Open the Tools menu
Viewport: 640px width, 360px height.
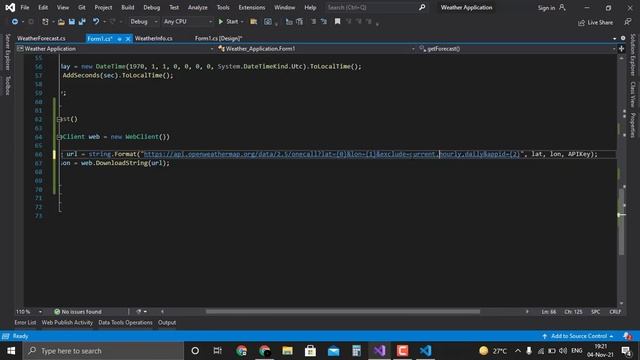pyautogui.click(x=223, y=7)
